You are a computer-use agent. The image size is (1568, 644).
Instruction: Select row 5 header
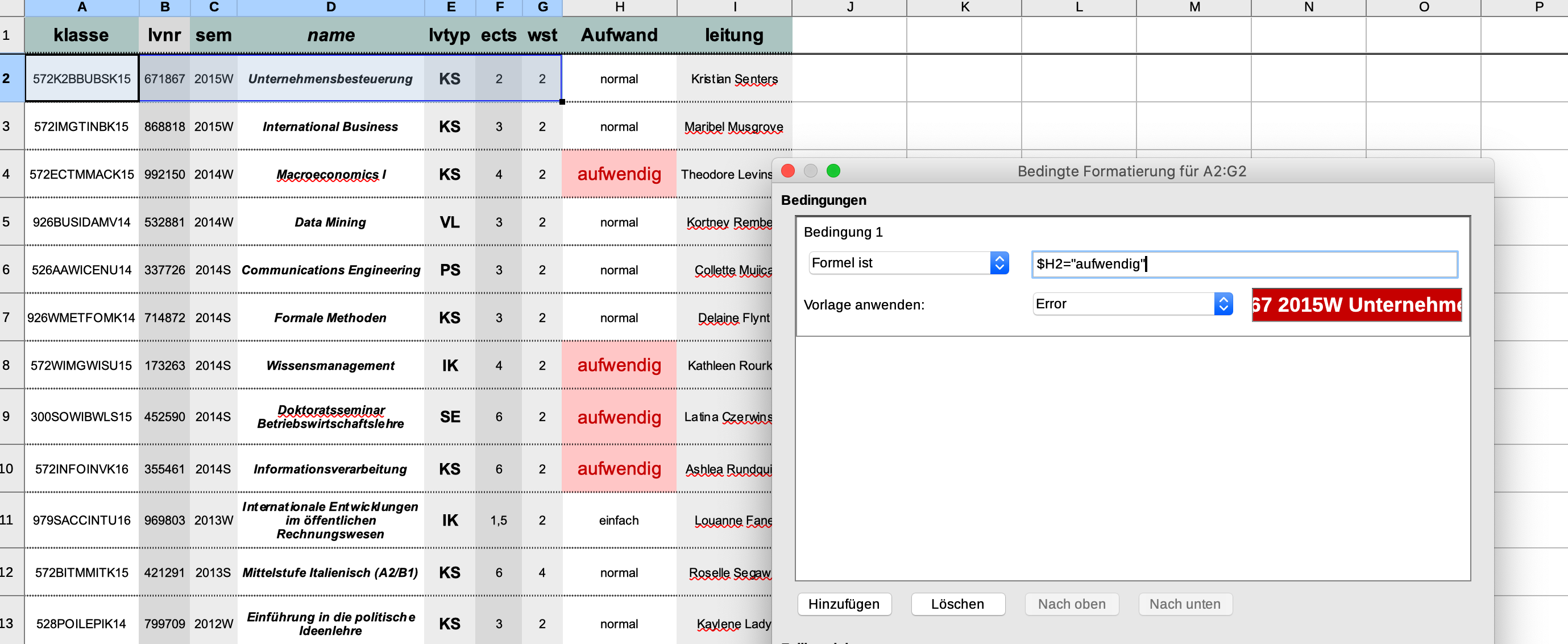point(11,222)
